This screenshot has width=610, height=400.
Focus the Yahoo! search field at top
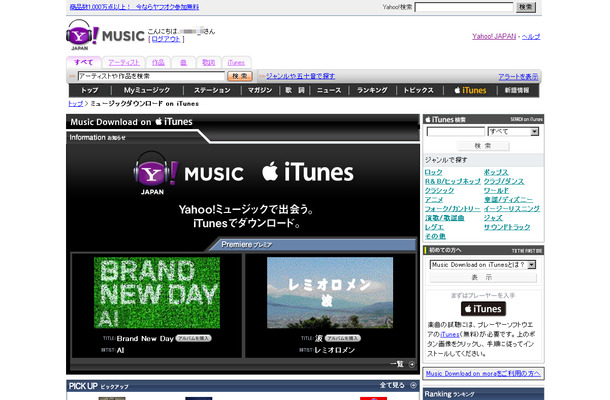pyautogui.click(x=464, y=7)
